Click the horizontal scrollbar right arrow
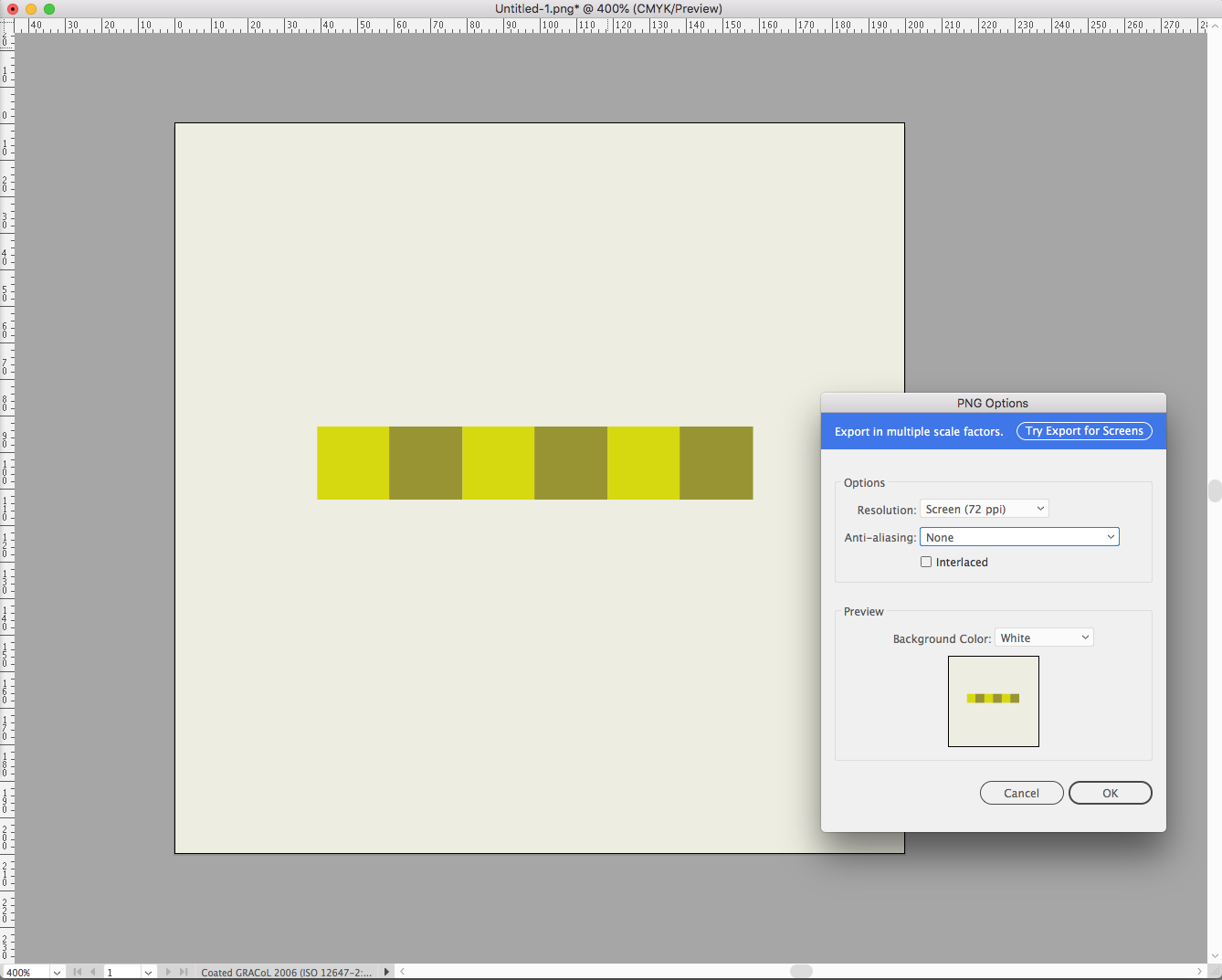The image size is (1222, 980). click(x=1200, y=972)
